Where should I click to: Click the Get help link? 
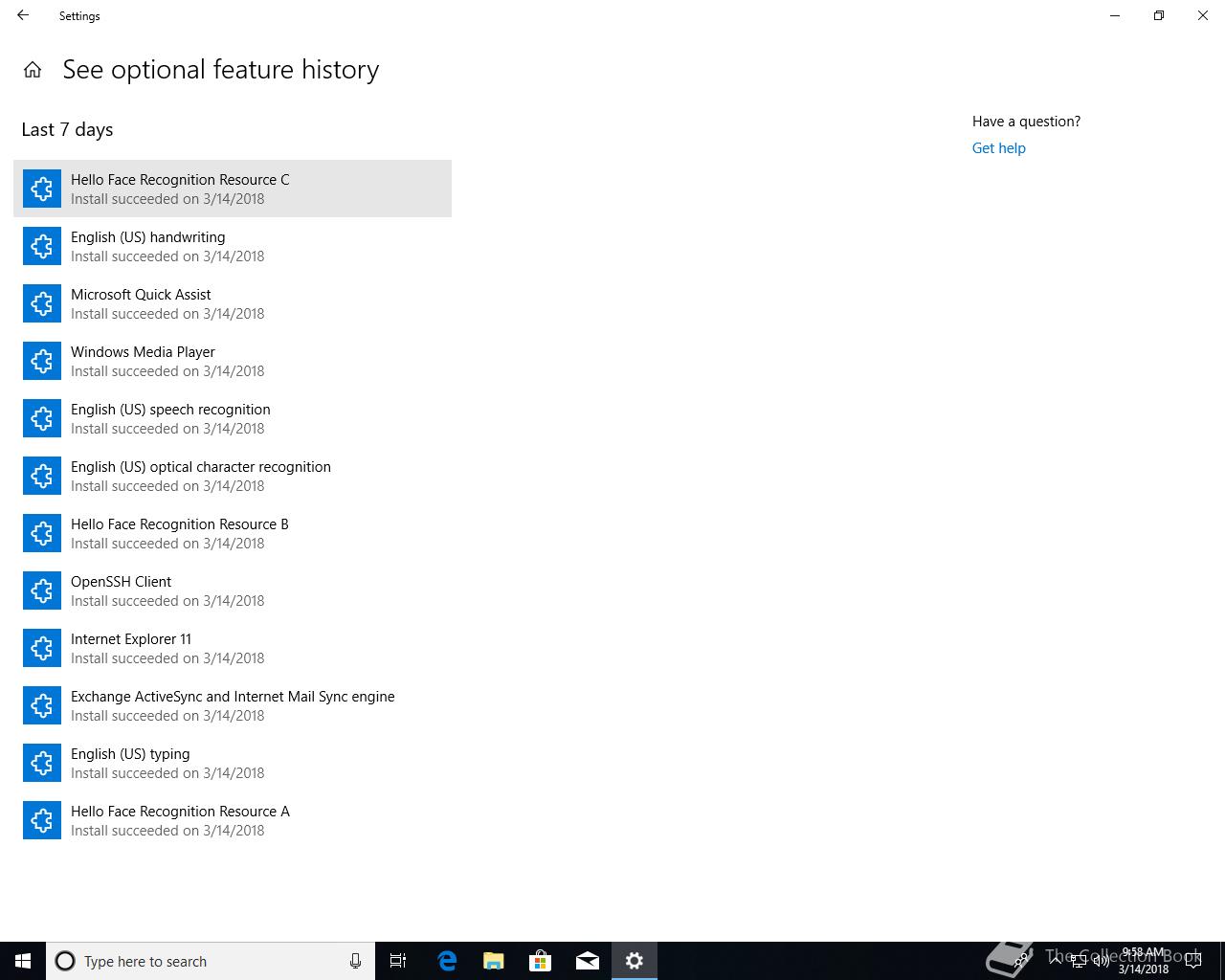pos(998,148)
